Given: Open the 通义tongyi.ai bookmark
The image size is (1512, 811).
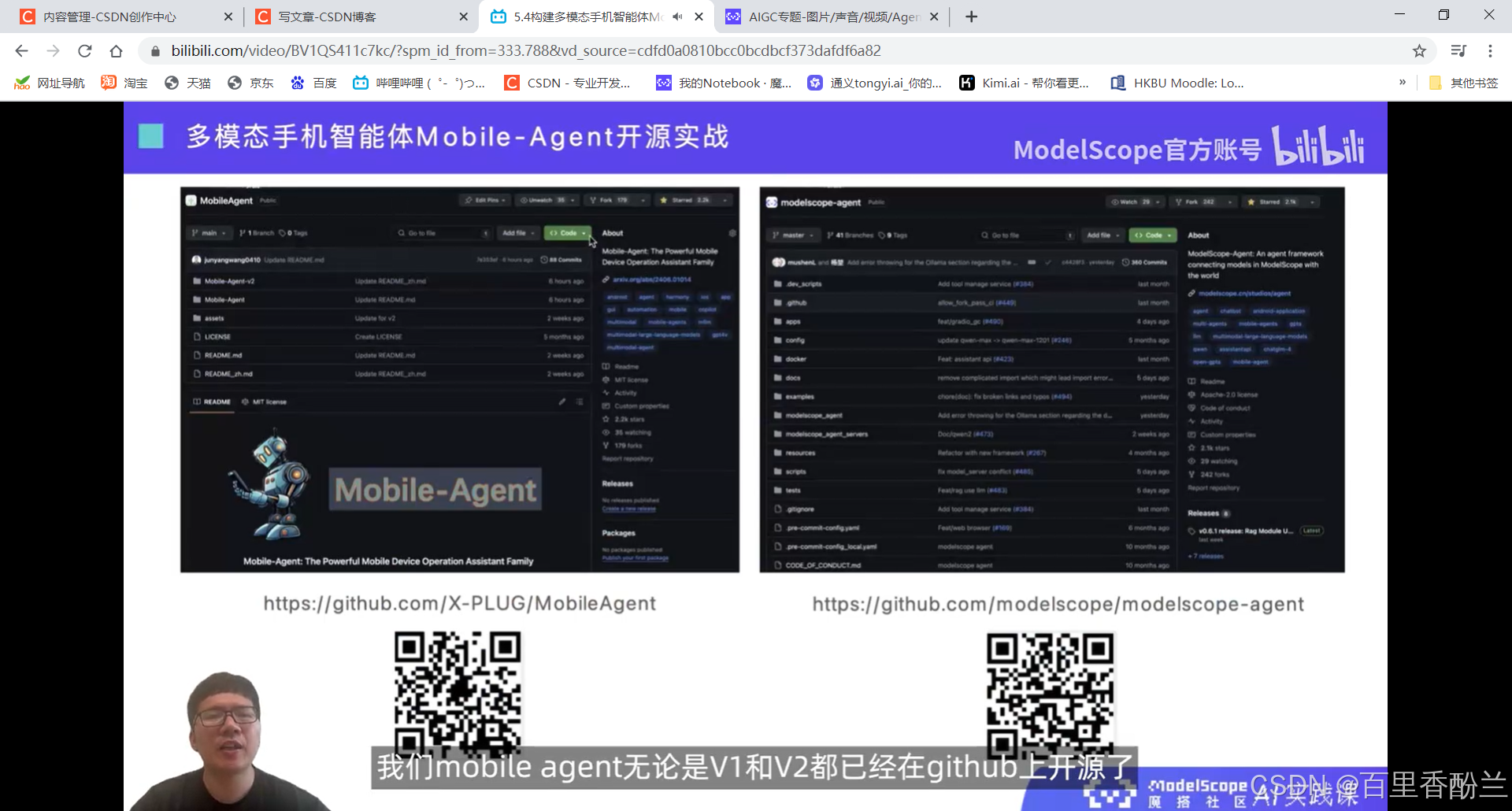Looking at the screenshot, I should click(x=874, y=83).
